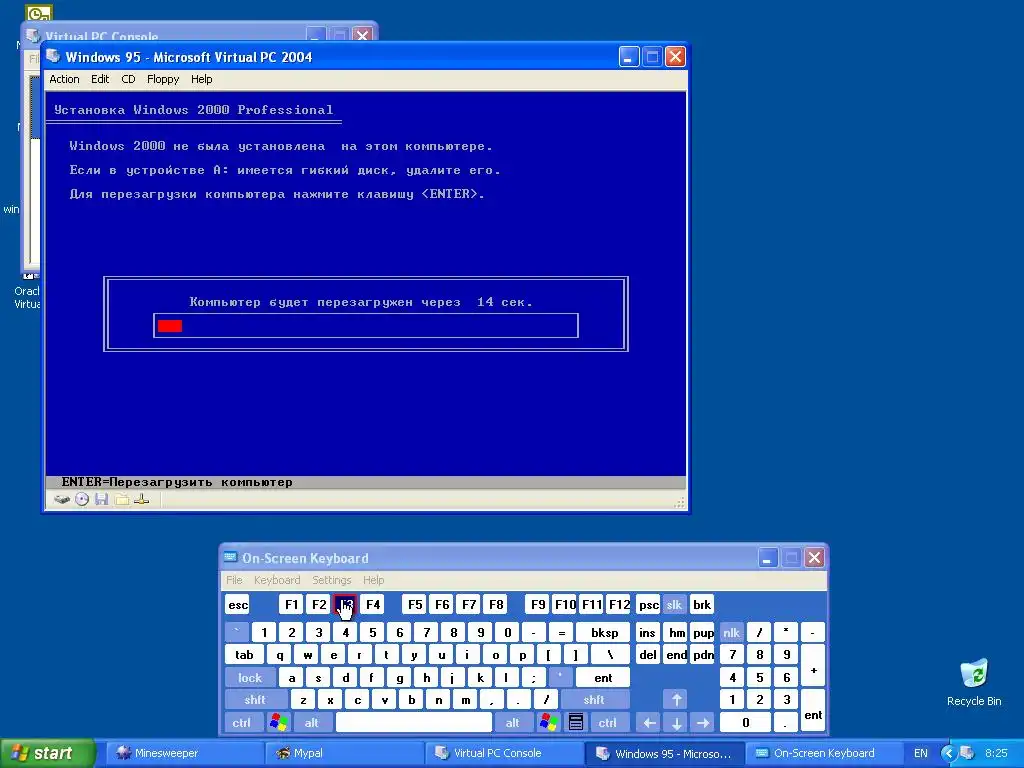Open the Edit menu in Virtual PC

100,79
